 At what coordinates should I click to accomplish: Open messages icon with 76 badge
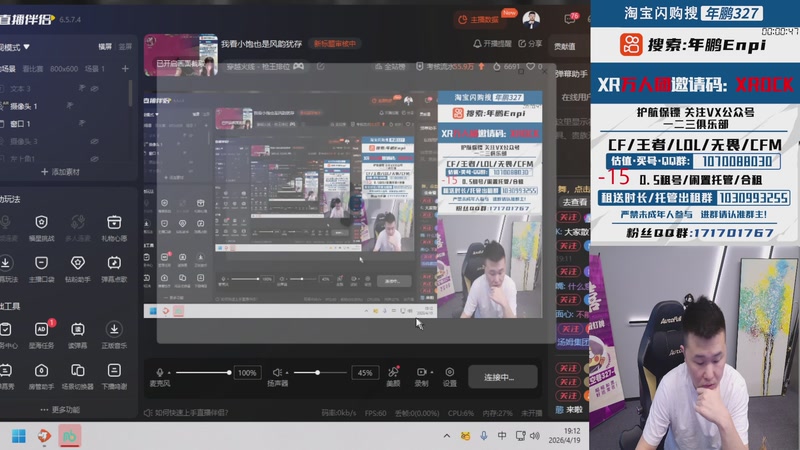(570, 19)
